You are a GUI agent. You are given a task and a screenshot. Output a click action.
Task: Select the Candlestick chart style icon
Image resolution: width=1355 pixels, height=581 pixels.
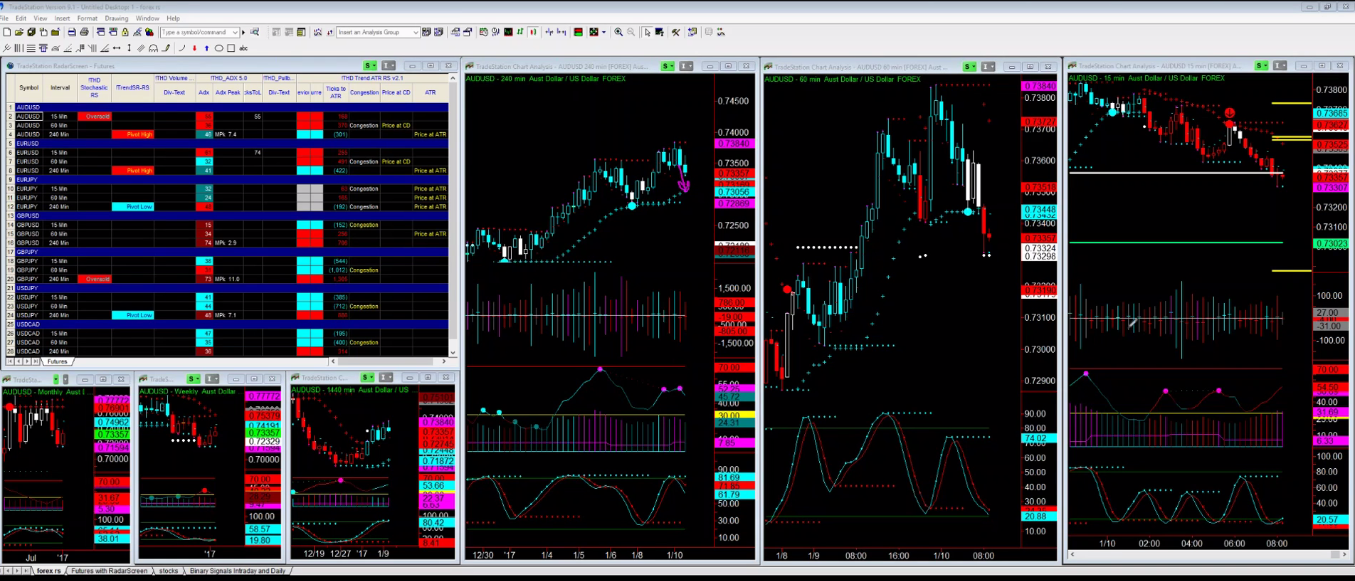533,32
